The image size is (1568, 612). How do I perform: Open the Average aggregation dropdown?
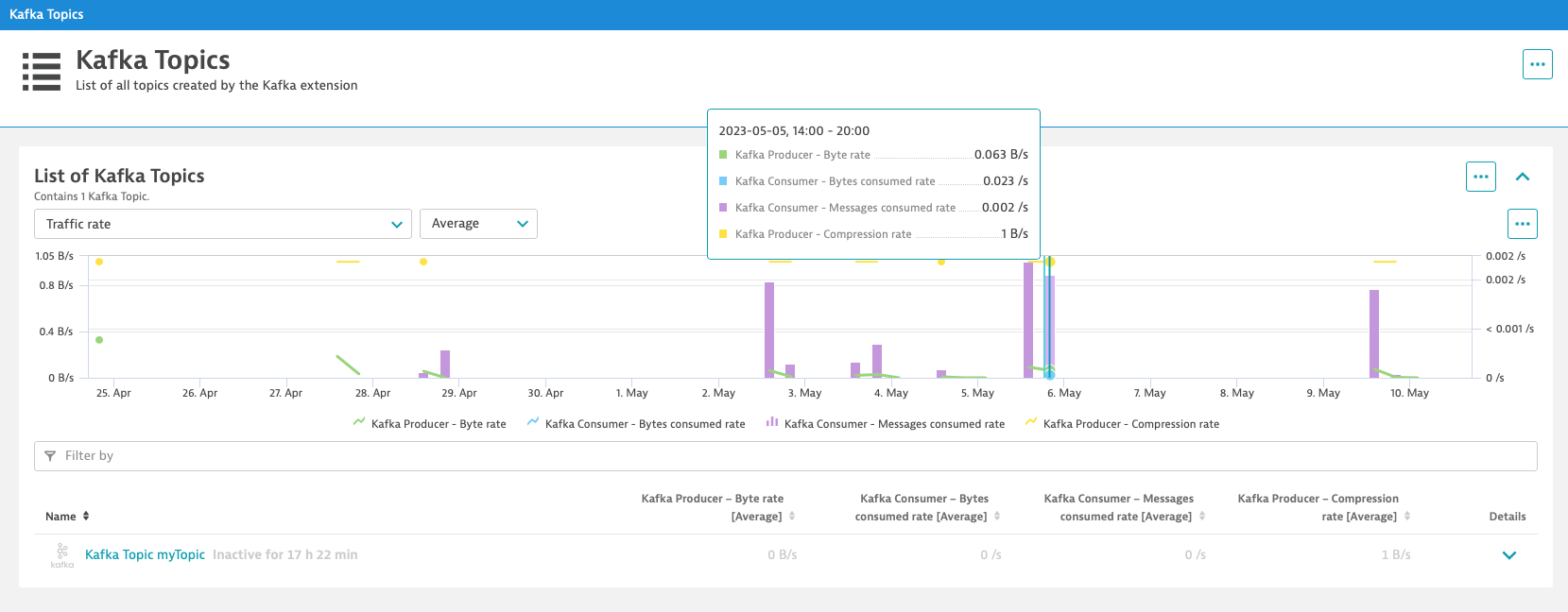coord(478,224)
